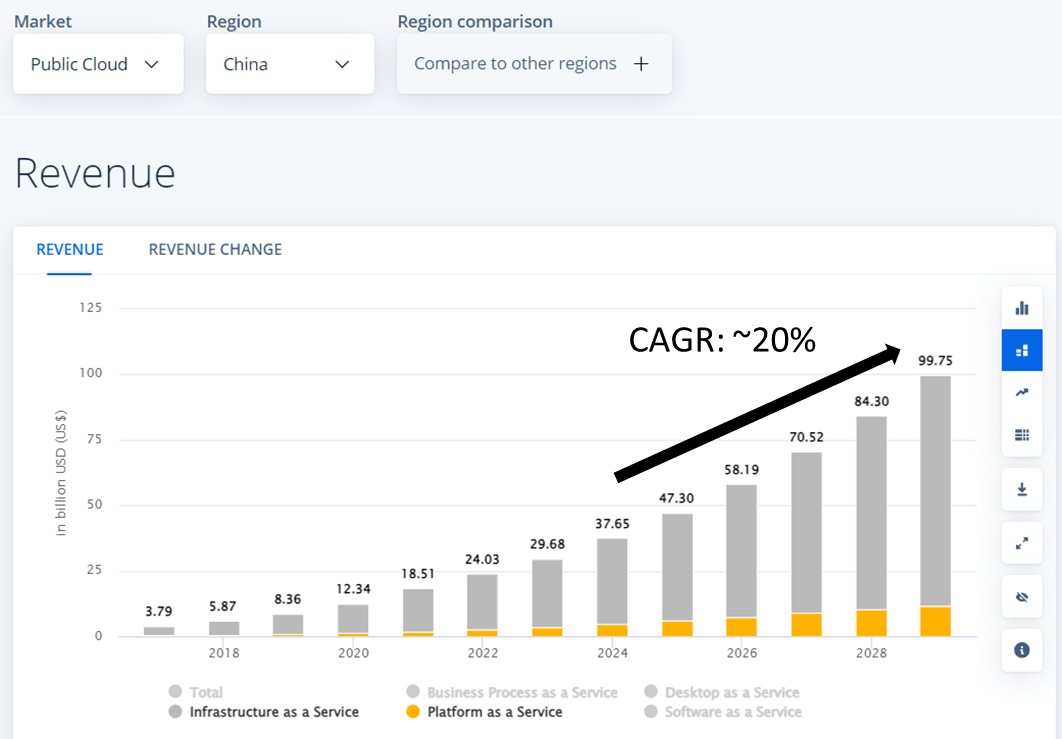Open the China region dropdown
This screenshot has width=1062, height=739.
(x=289, y=64)
